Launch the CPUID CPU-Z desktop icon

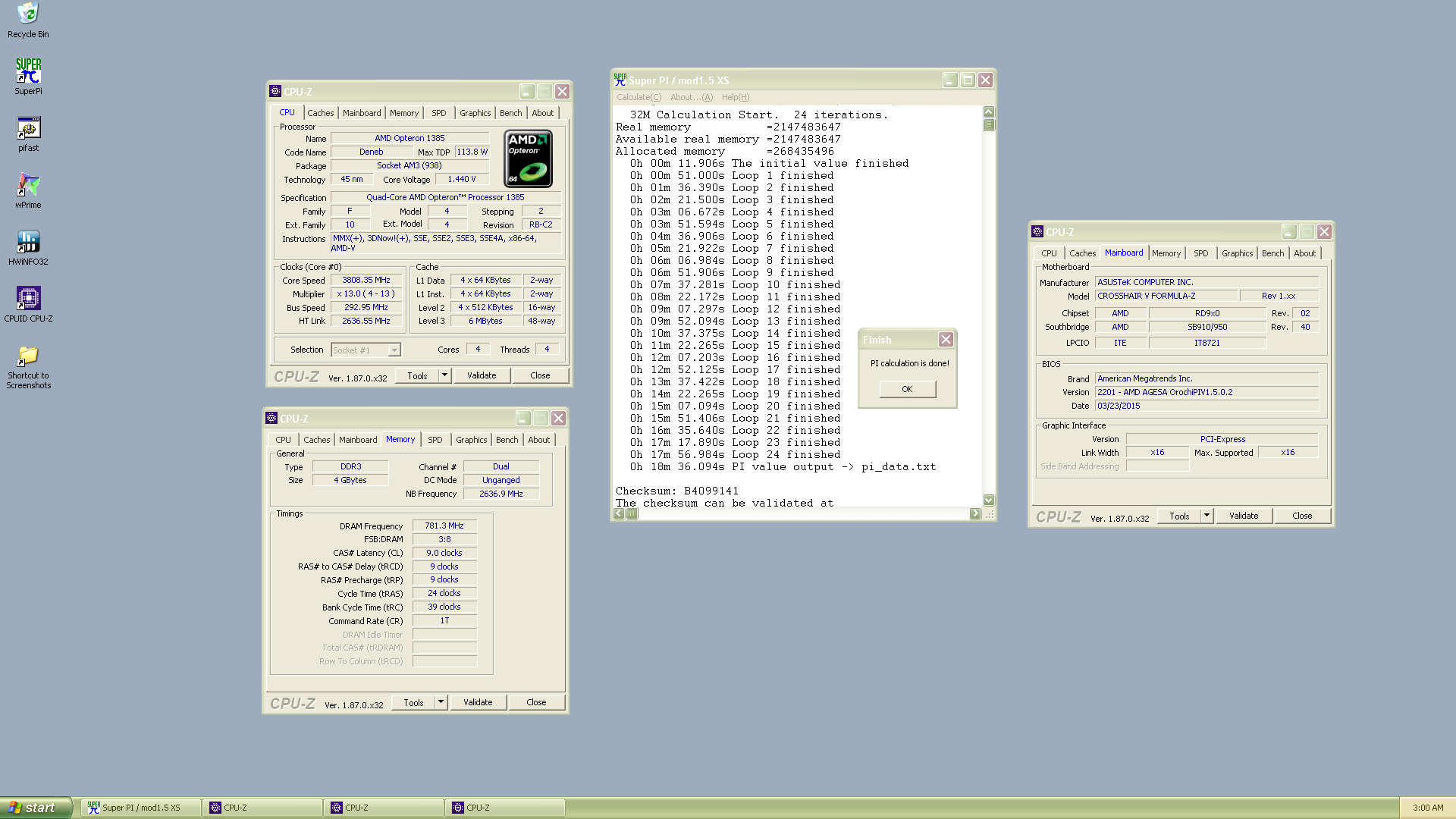pos(28,304)
